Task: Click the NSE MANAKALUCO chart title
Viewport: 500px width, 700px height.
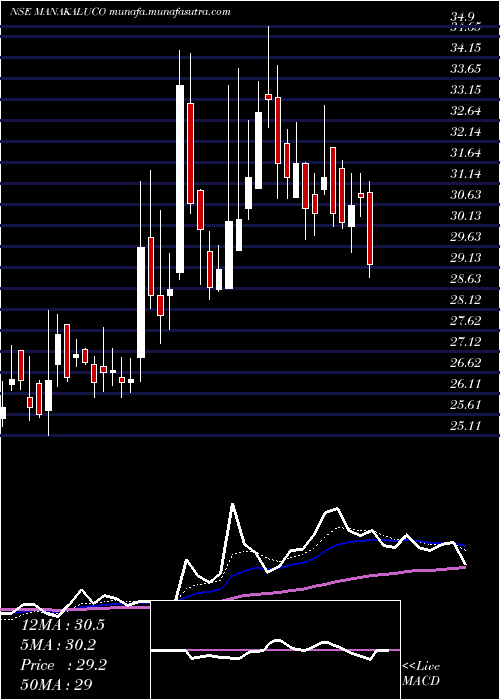Action: (58, 12)
